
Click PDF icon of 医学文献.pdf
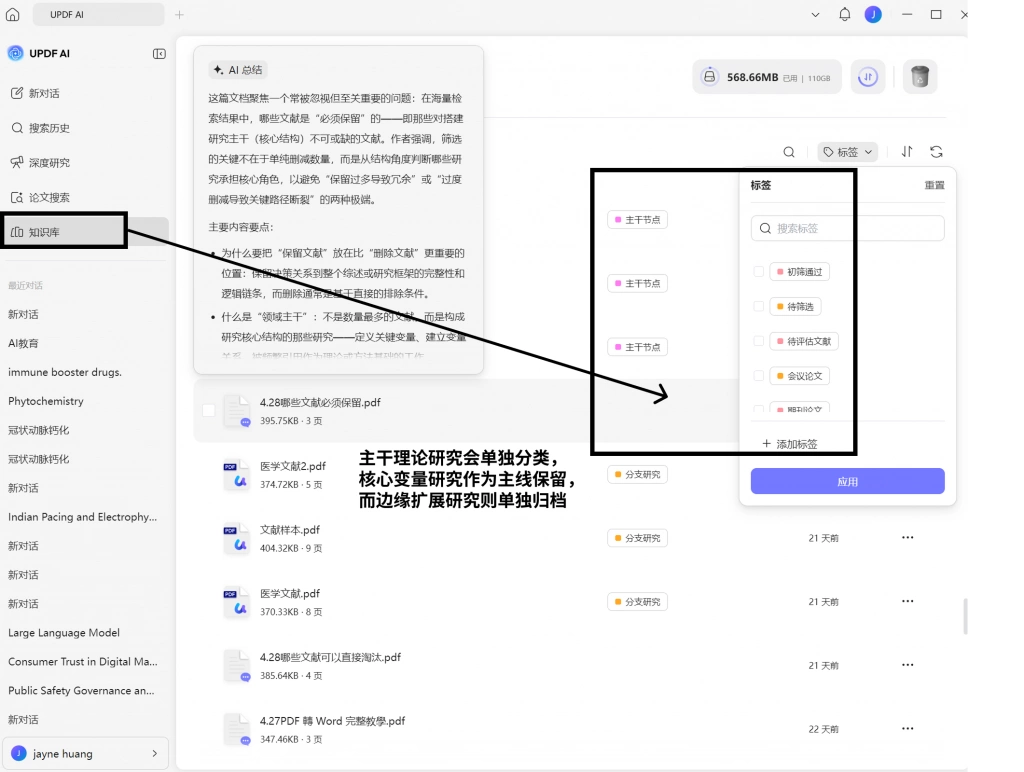236,602
